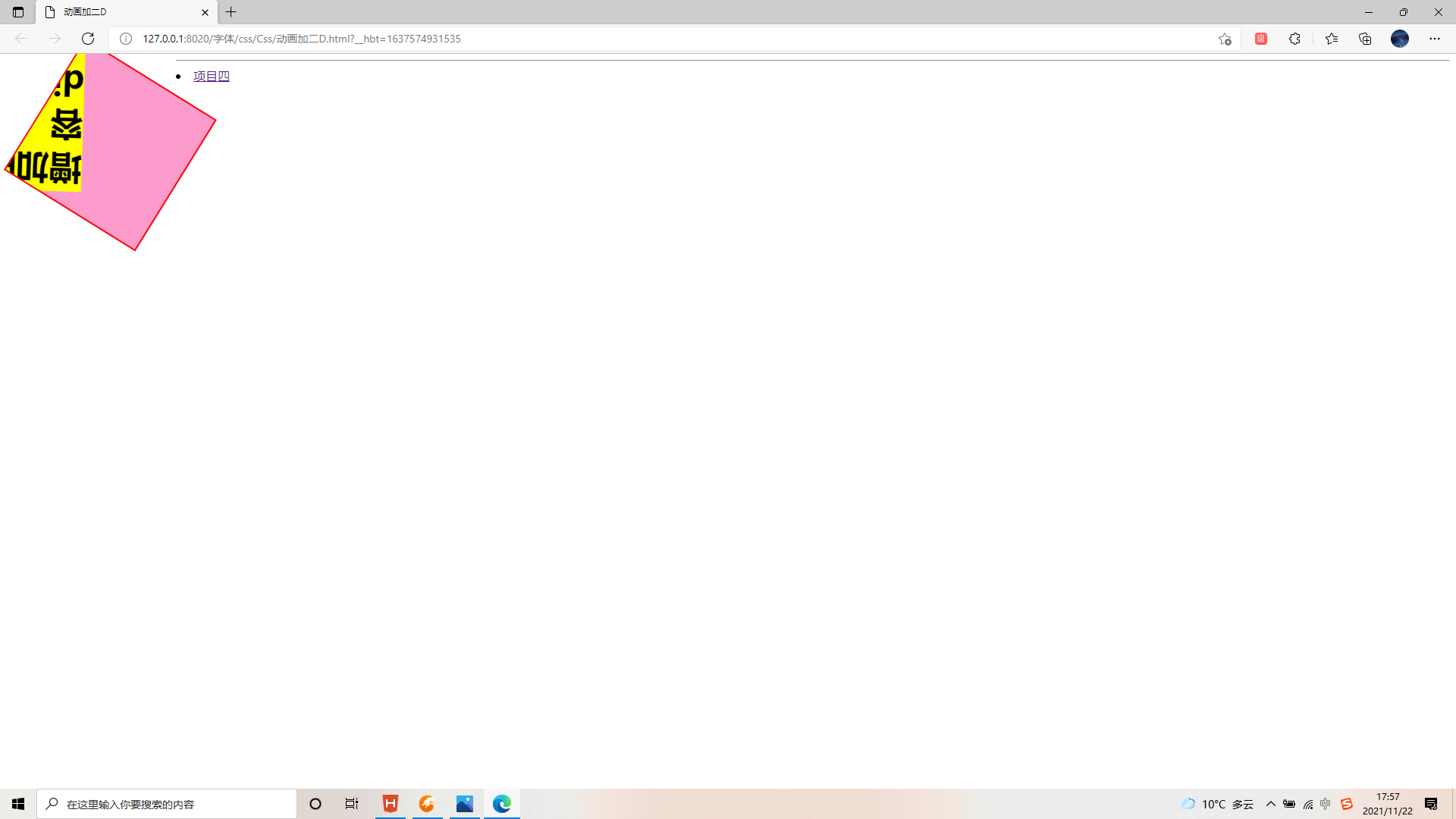Viewport: 1456px width, 819px height.
Task: Toggle Wi-Fi status from the system tray
Action: pyautogui.click(x=1307, y=803)
